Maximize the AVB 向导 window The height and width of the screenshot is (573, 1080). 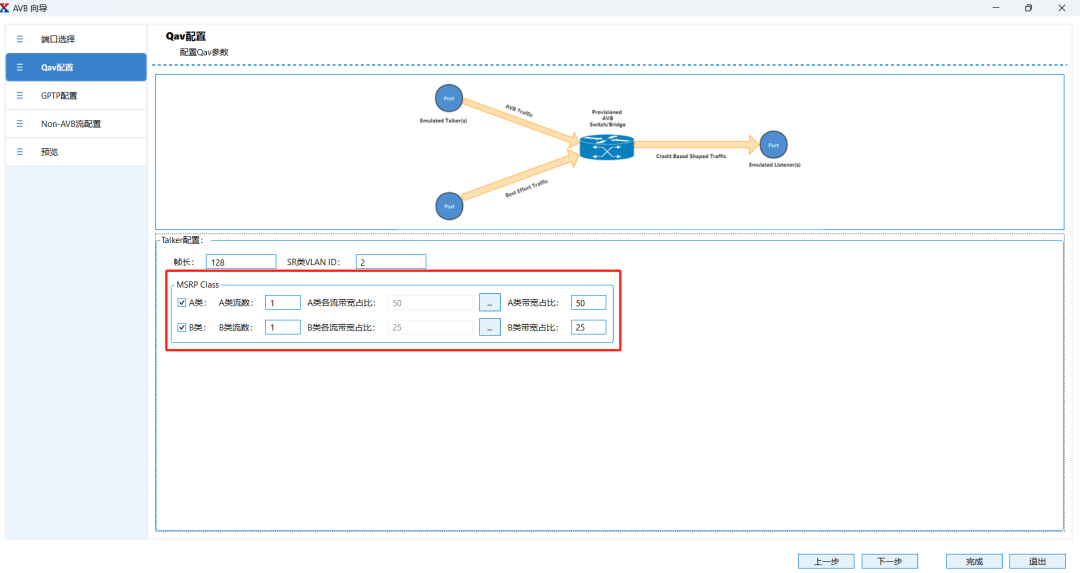(x=1028, y=8)
